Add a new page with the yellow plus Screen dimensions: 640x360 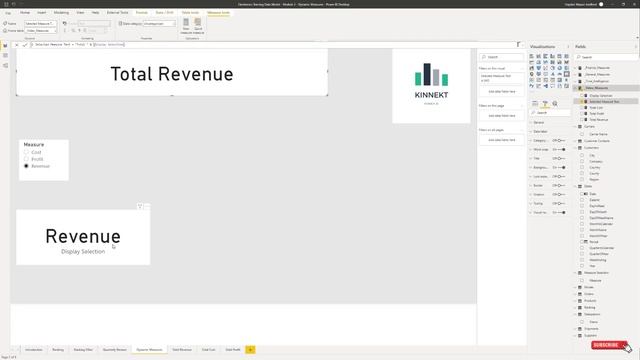point(250,350)
